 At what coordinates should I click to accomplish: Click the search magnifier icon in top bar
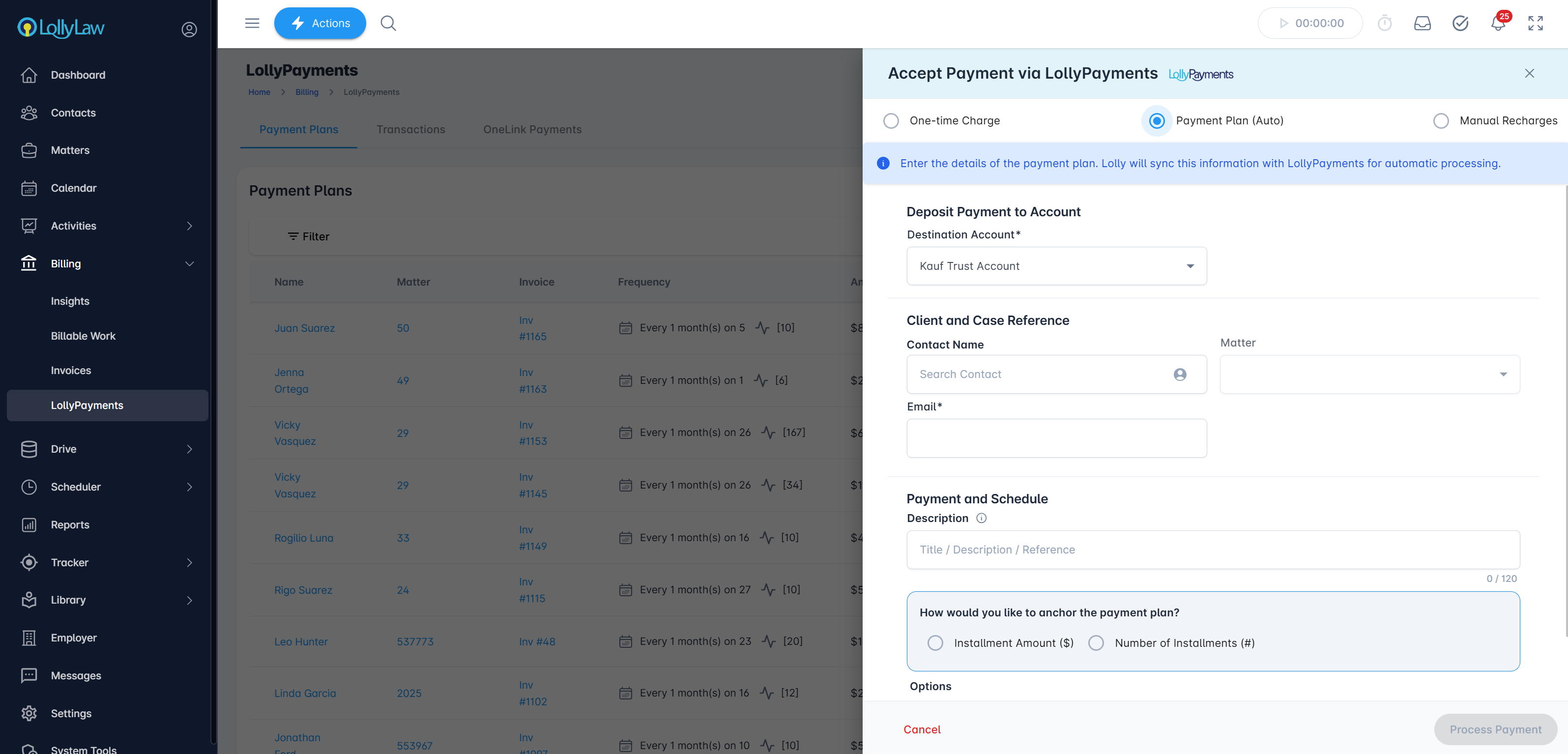click(388, 23)
